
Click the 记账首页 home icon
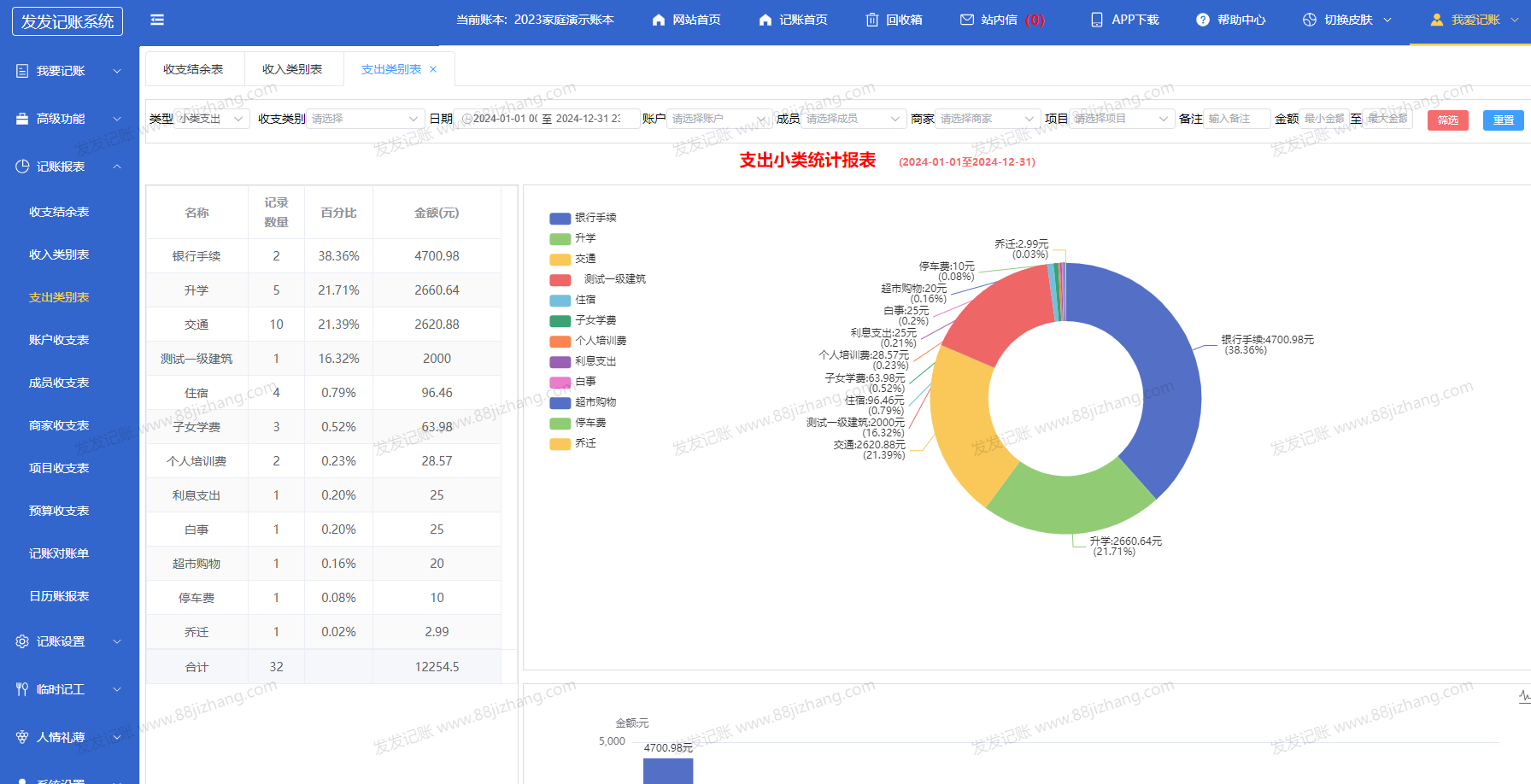(x=765, y=20)
